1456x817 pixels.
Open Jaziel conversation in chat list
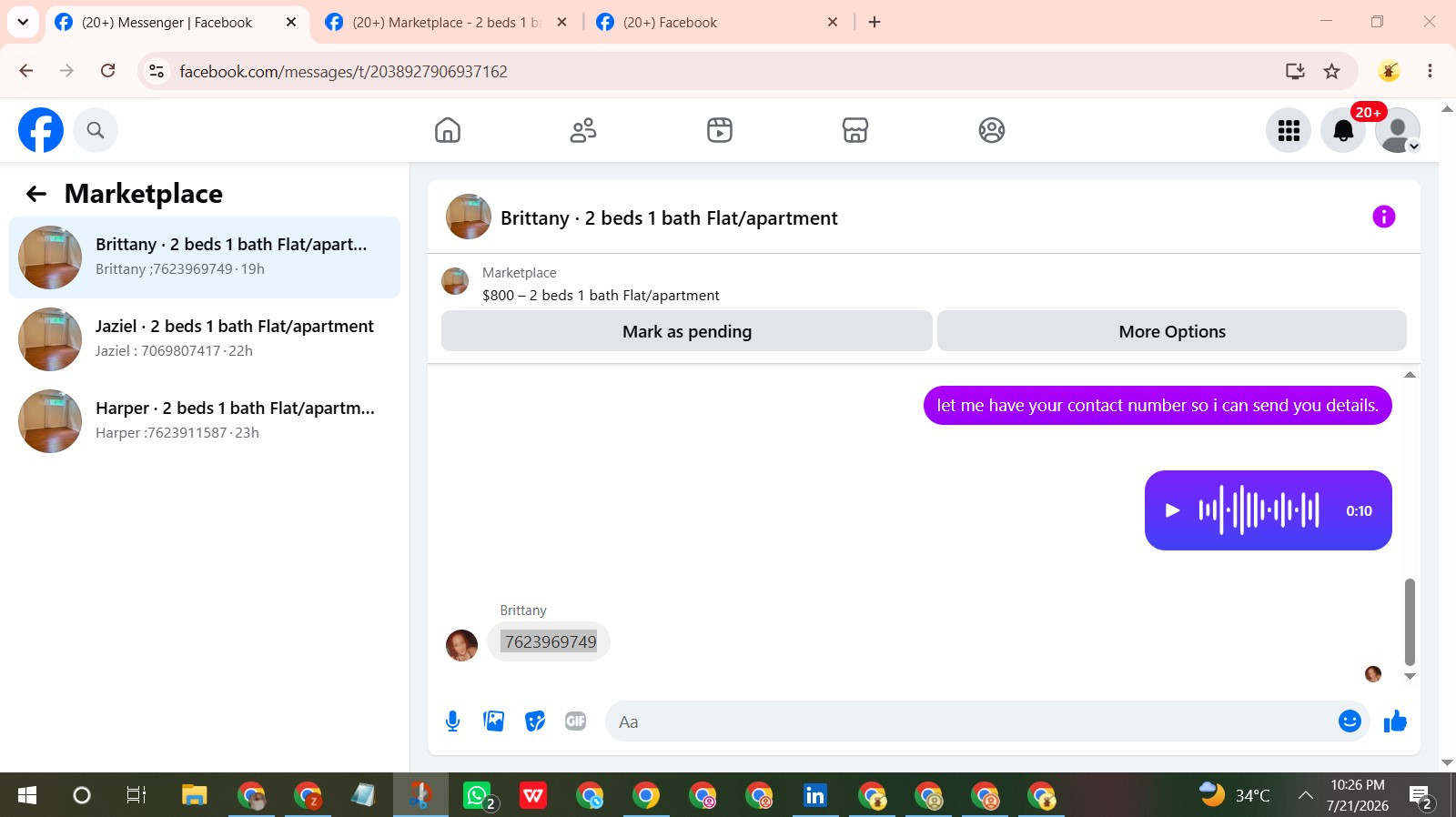tap(205, 339)
